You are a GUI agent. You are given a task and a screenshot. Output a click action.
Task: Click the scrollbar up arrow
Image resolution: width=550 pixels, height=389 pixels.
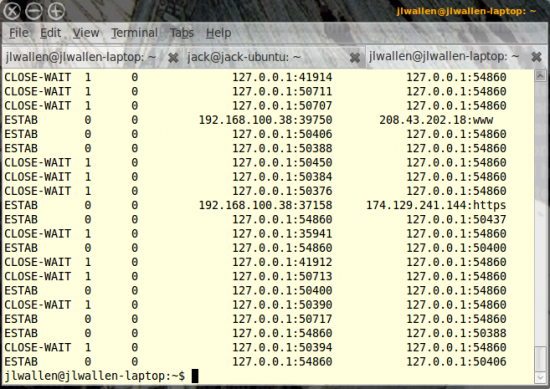tap(540, 75)
